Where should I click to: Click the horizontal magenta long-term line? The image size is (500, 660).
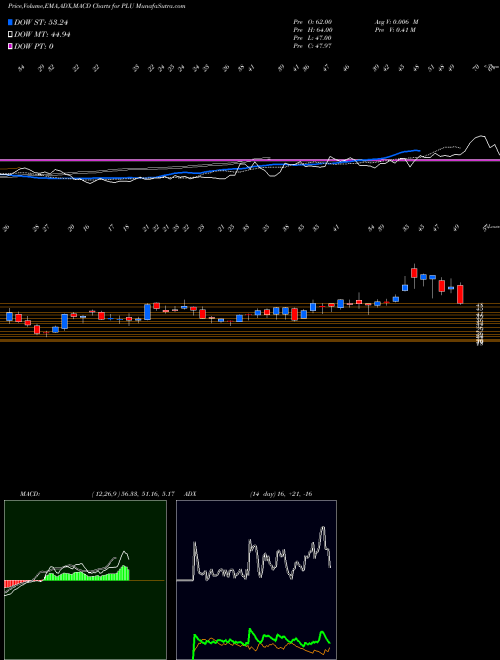250,160
